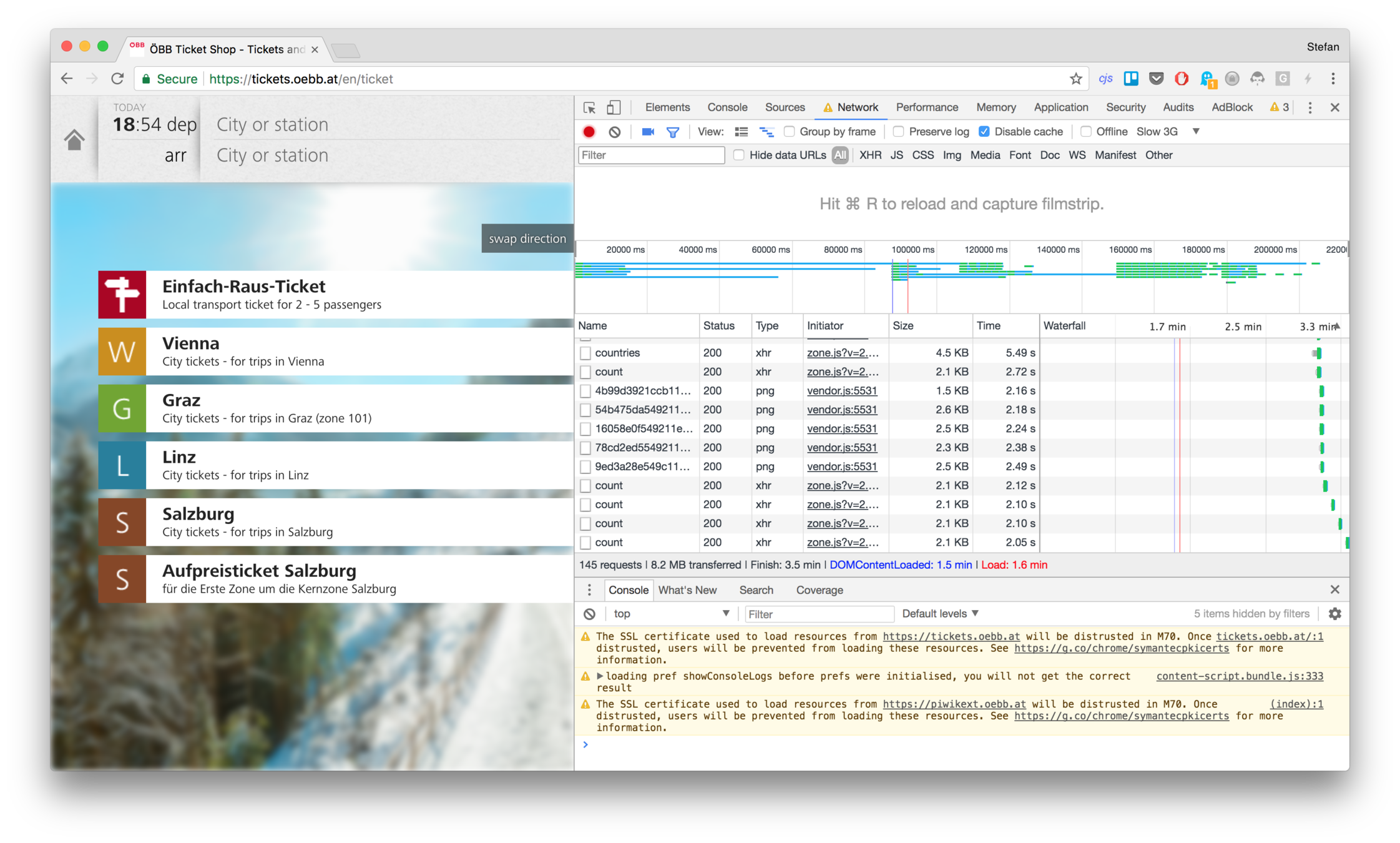
Task: Clear the network log
Action: point(615,132)
